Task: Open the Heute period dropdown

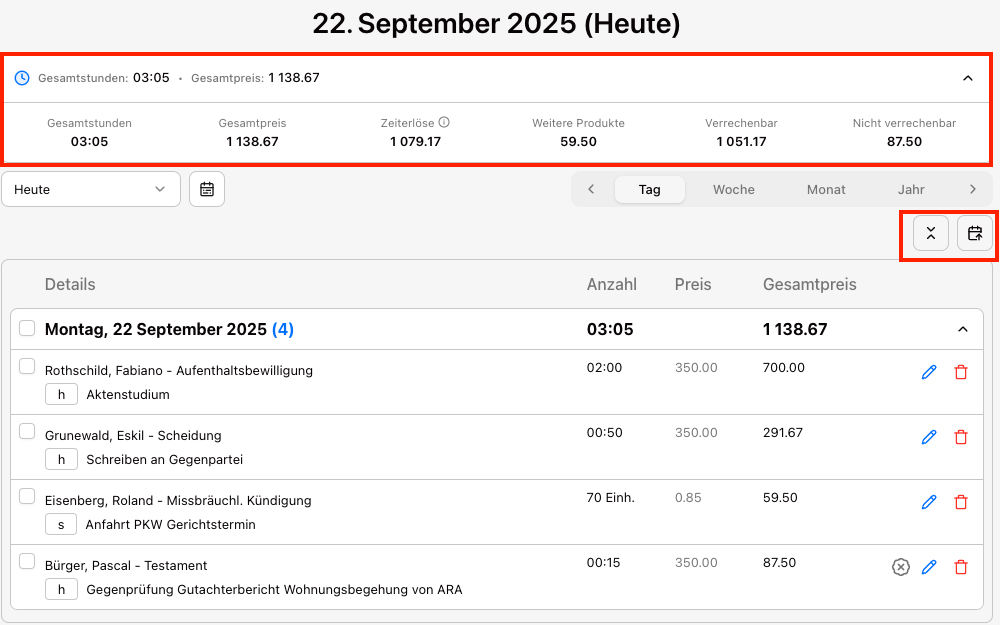Action: 91,189
